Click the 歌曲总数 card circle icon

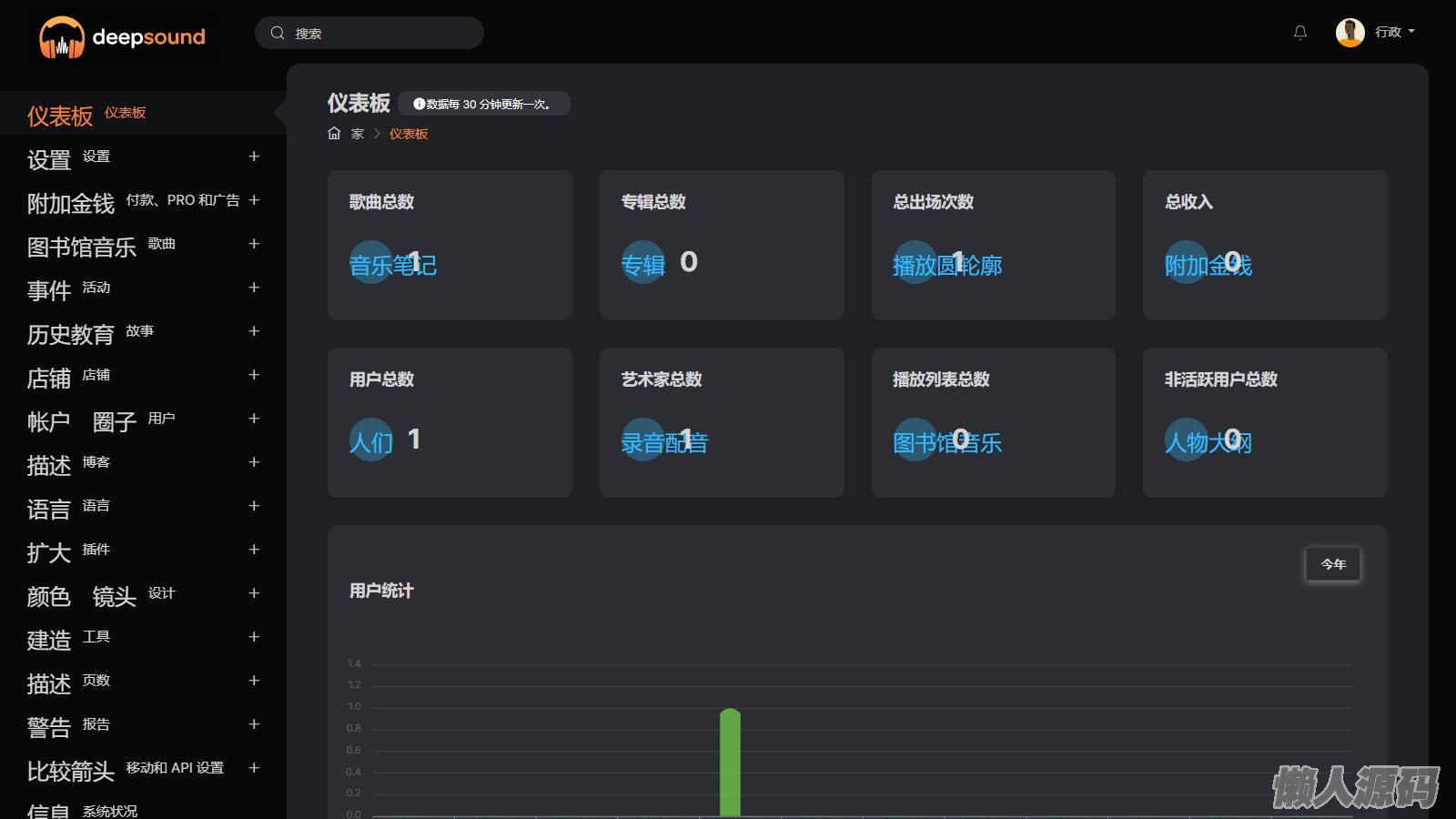[370, 262]
